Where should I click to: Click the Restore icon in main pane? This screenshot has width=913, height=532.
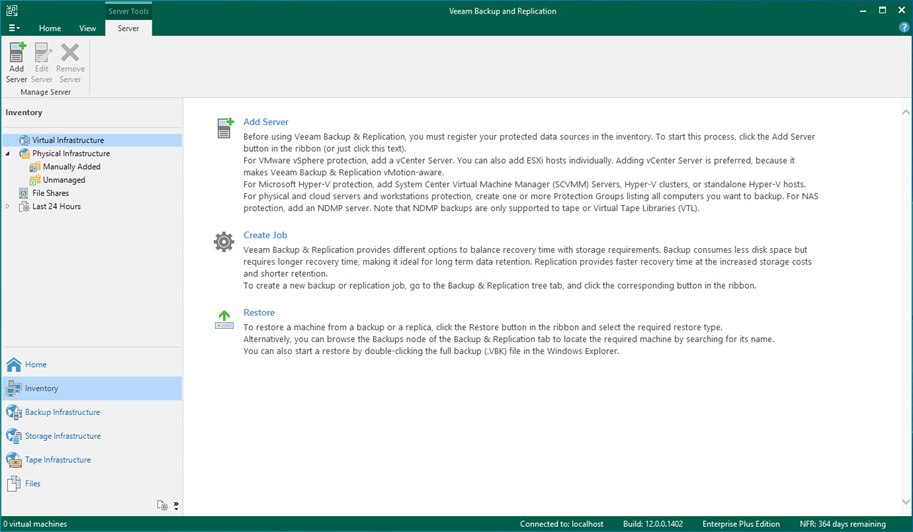coord(224,319)
